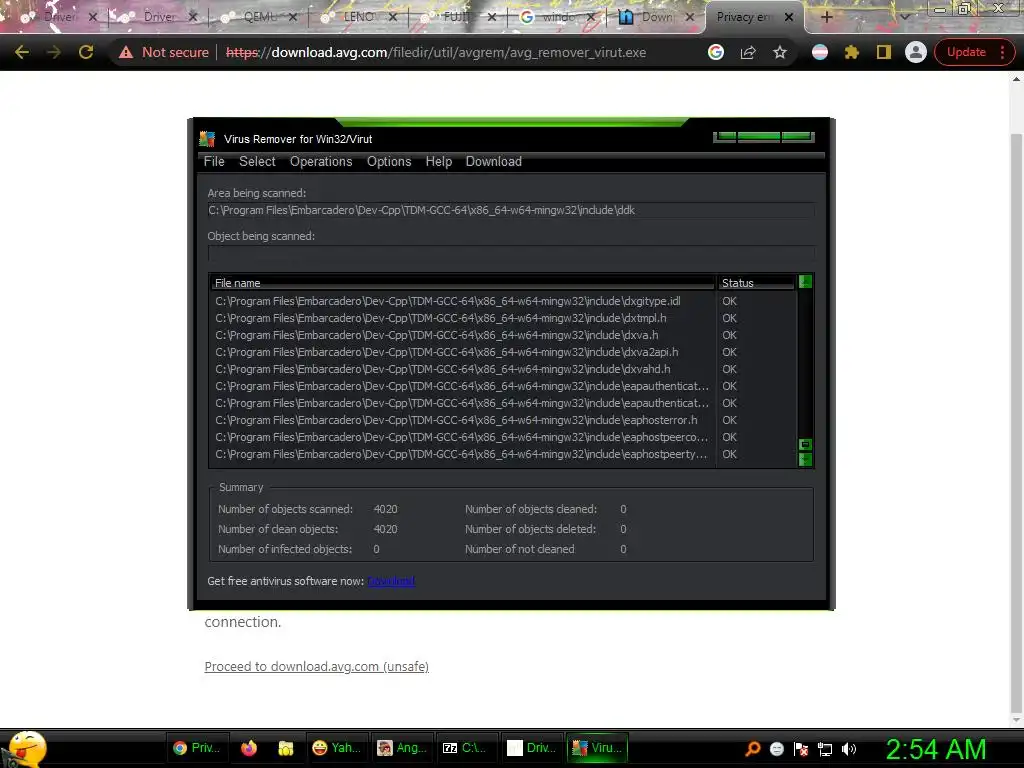Open Firefox from the taskbar
The height and width of the screenshot is (768, 1024).
click(x=249, y=748)
